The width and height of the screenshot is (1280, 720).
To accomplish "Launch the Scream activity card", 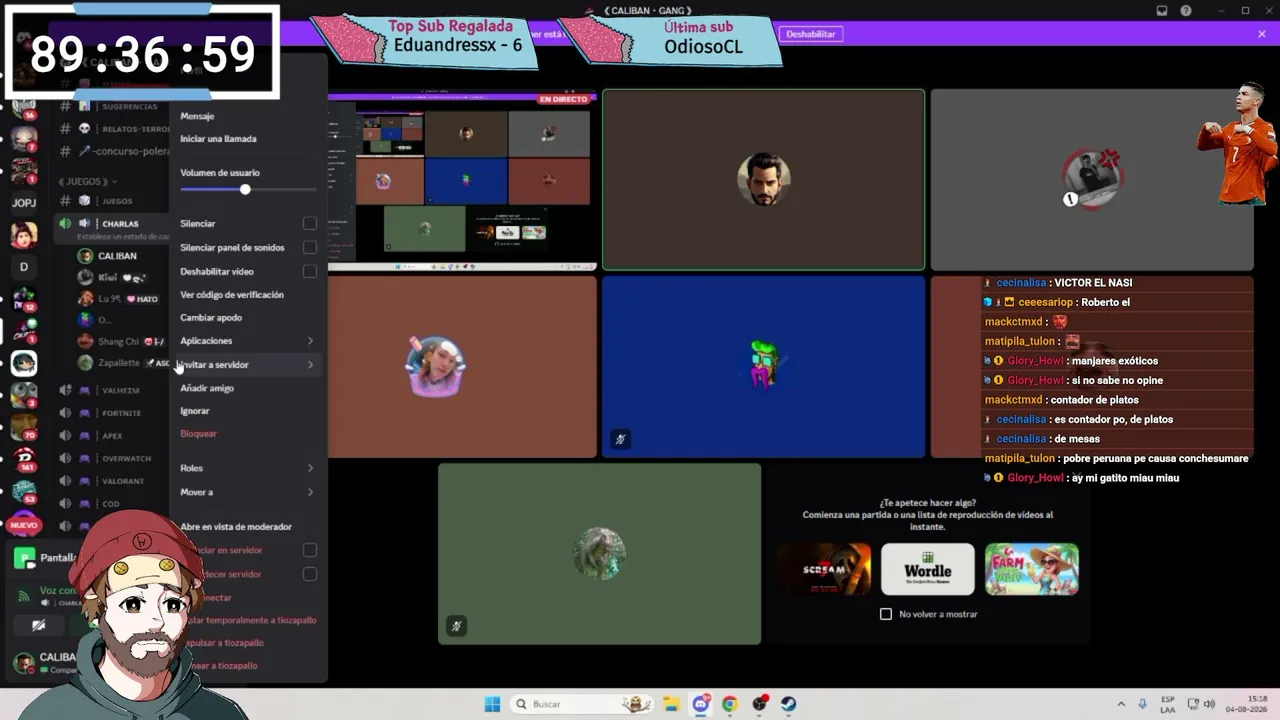I will tap(824, 569).
